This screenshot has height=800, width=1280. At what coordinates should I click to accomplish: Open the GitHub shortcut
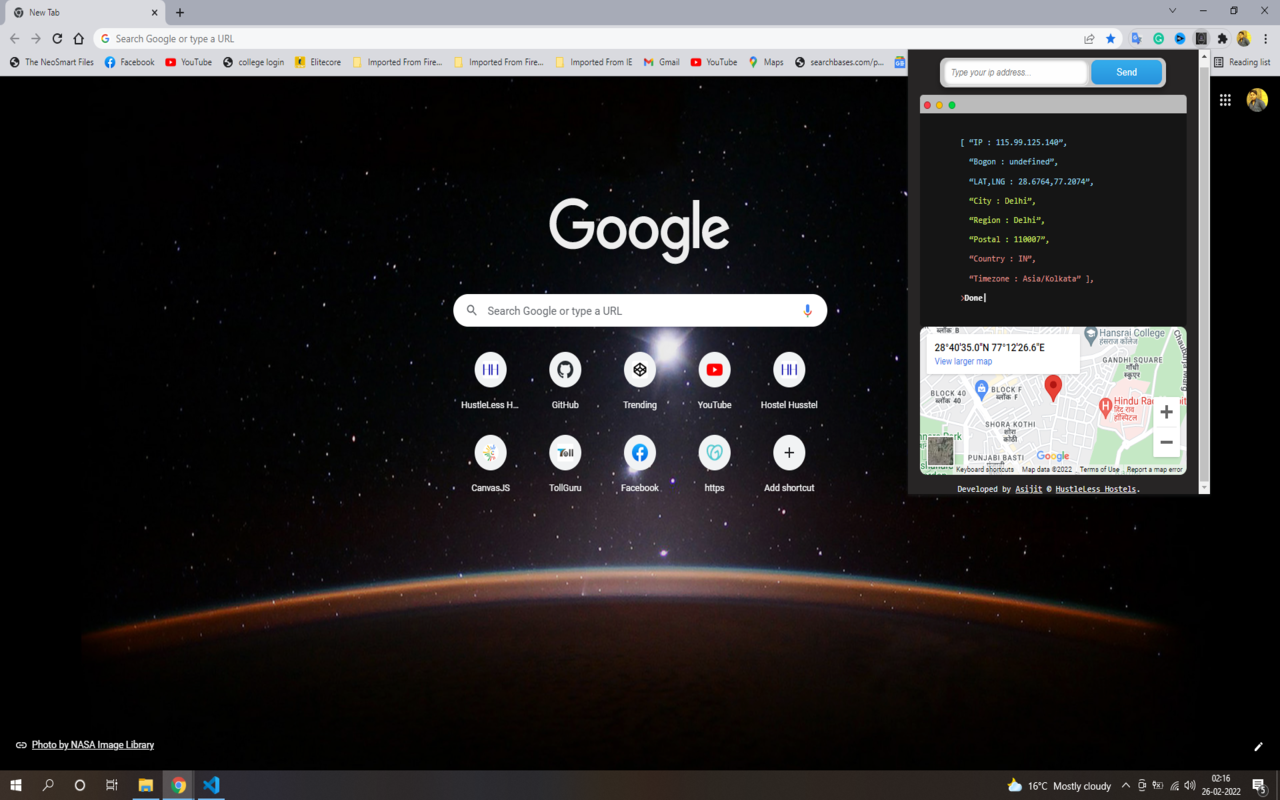tap(565, 381)
